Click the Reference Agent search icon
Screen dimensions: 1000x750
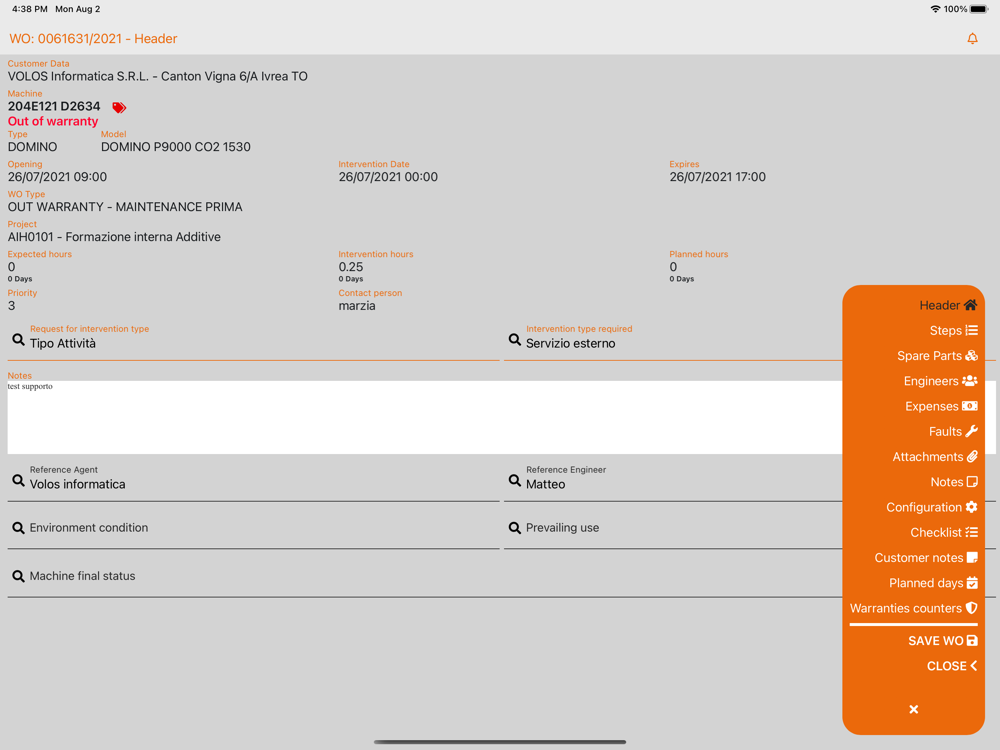(x=18, y=480)
